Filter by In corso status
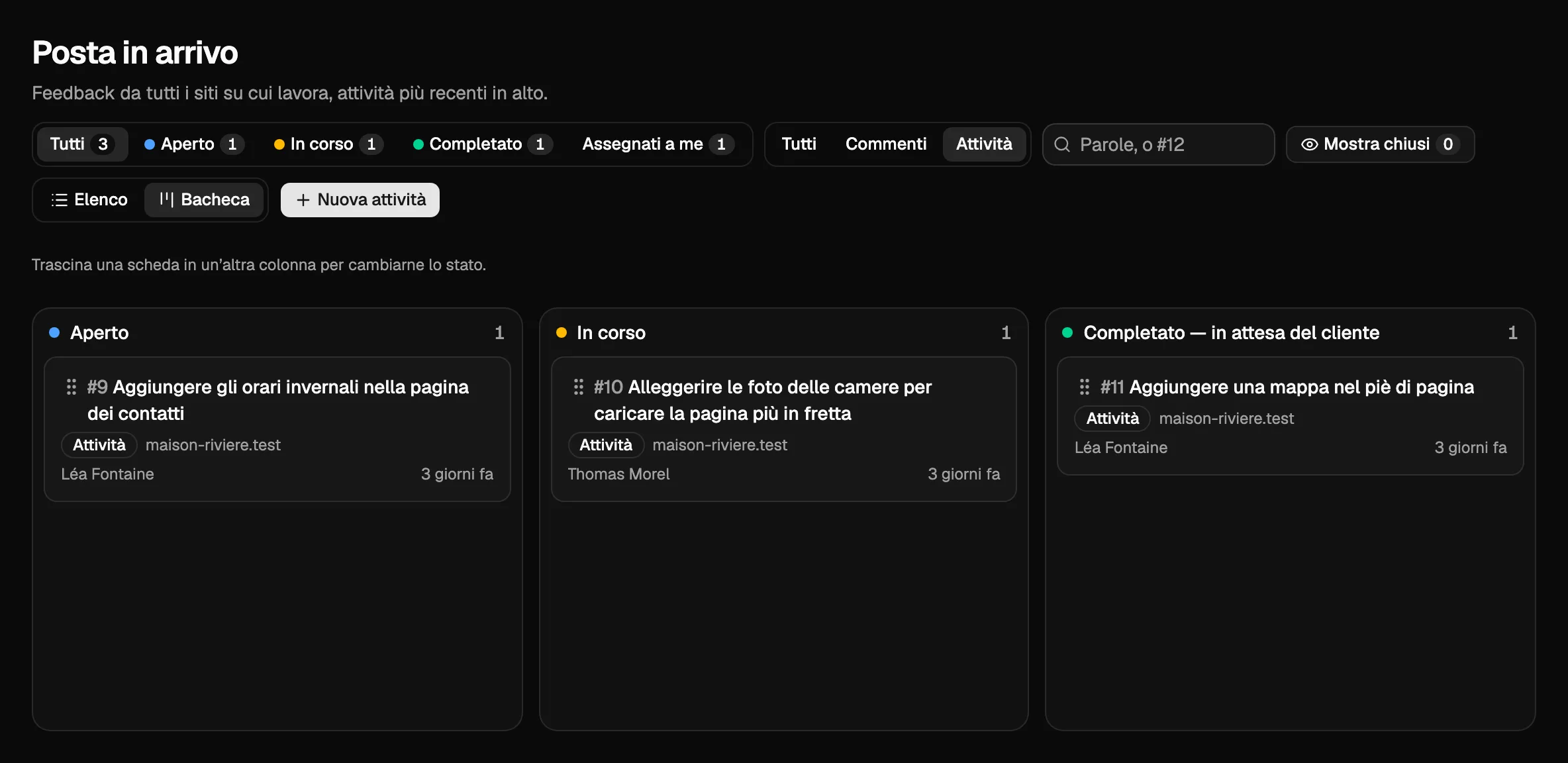Image resolution: width=1568 pixels, height=763 pixels. (x=328, y=144)
